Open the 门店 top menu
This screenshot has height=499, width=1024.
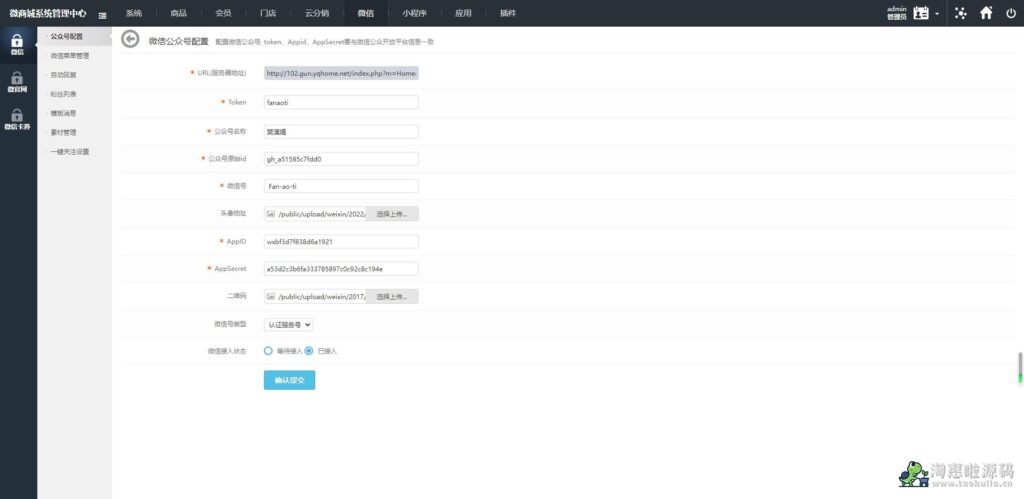click(268, 14)
